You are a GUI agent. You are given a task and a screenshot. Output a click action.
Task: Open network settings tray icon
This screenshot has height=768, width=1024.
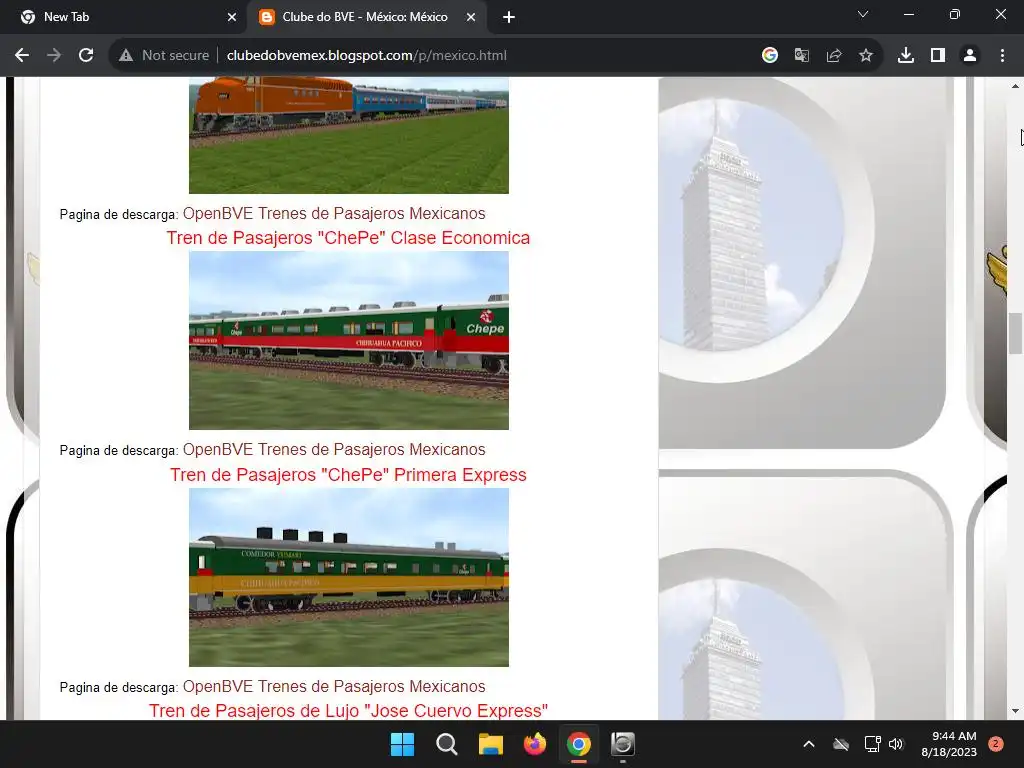(x=872, y=744)
